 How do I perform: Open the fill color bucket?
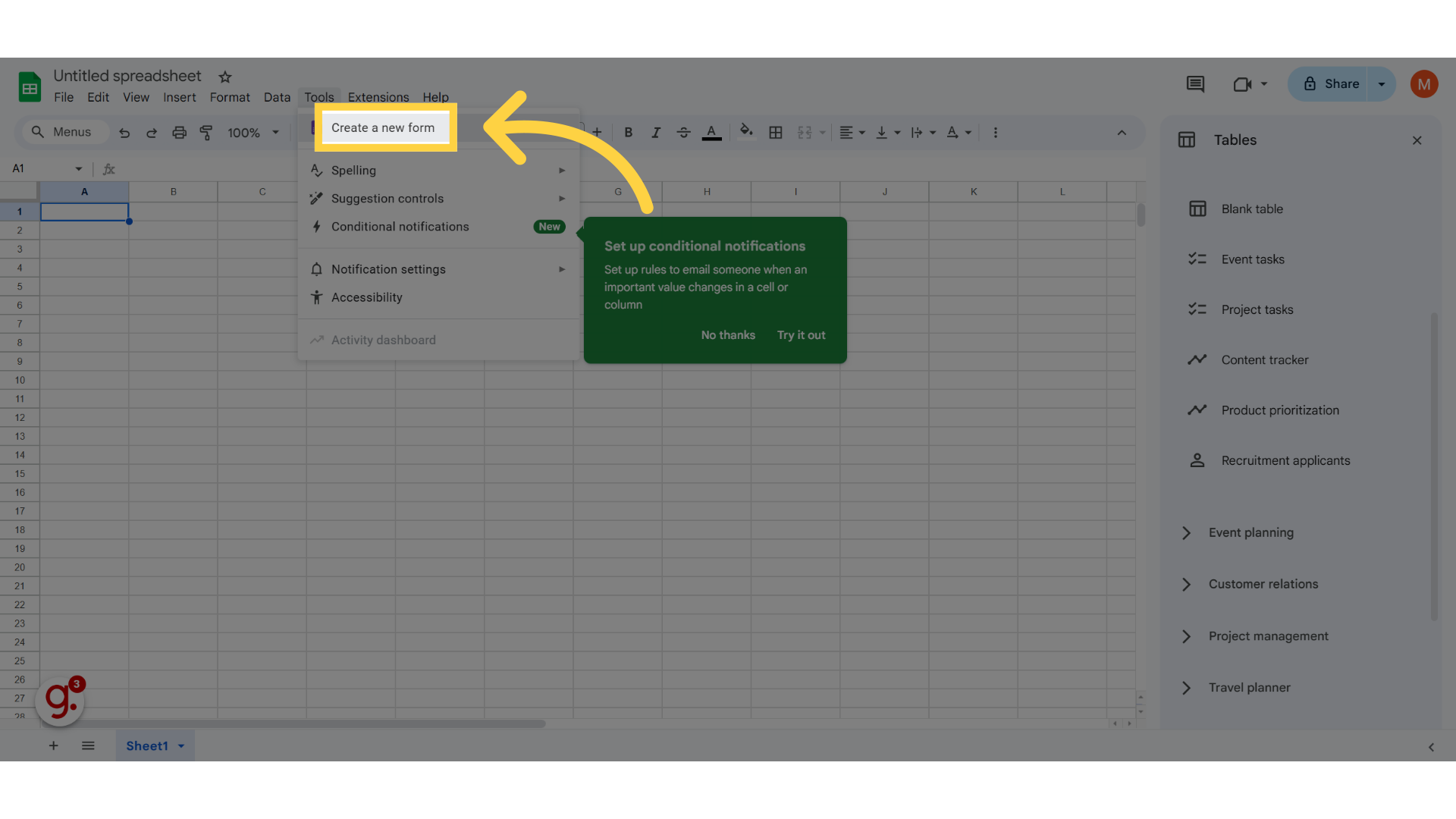(746, 132)
